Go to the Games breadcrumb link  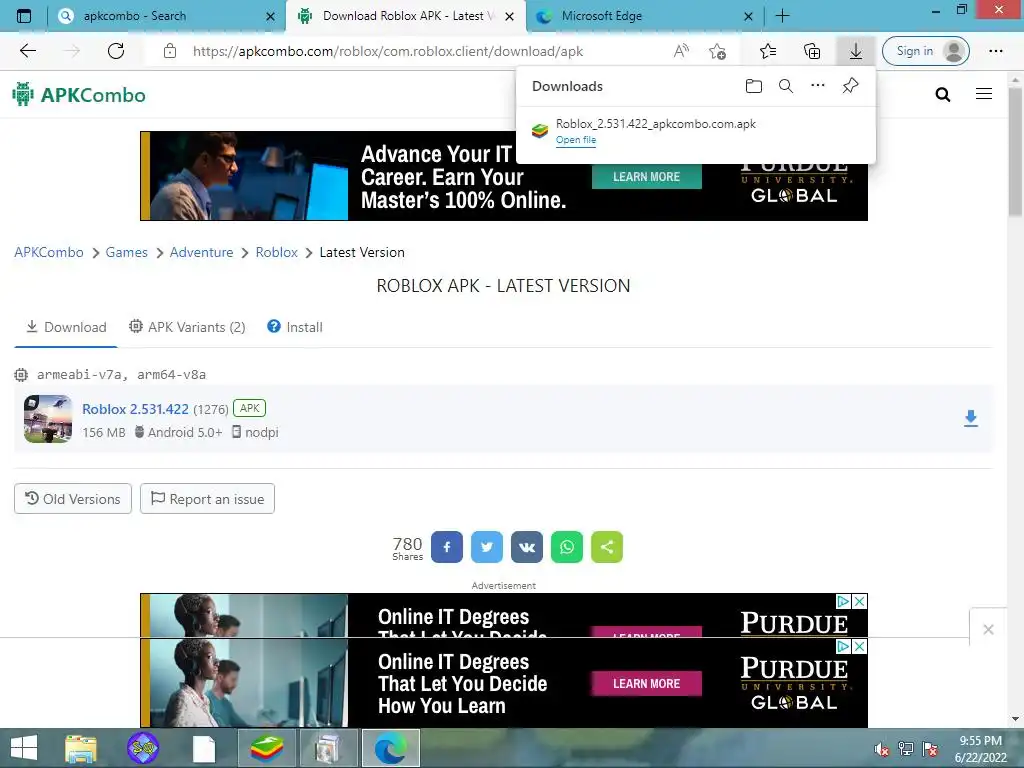tap(127, 252)
